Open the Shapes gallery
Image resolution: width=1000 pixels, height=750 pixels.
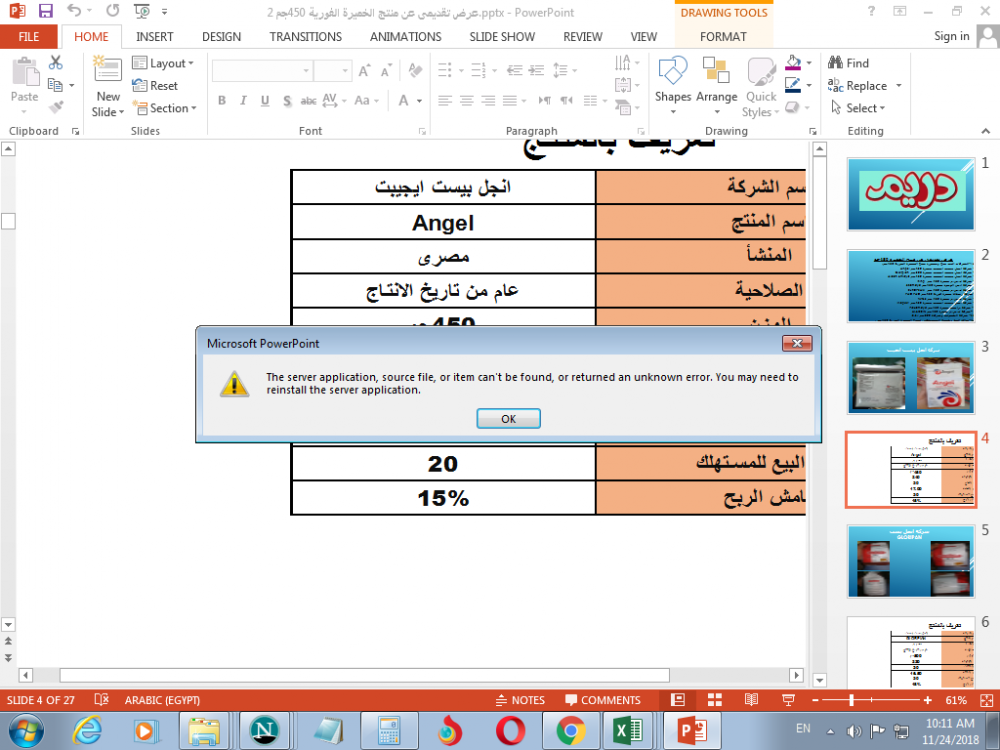673,85
